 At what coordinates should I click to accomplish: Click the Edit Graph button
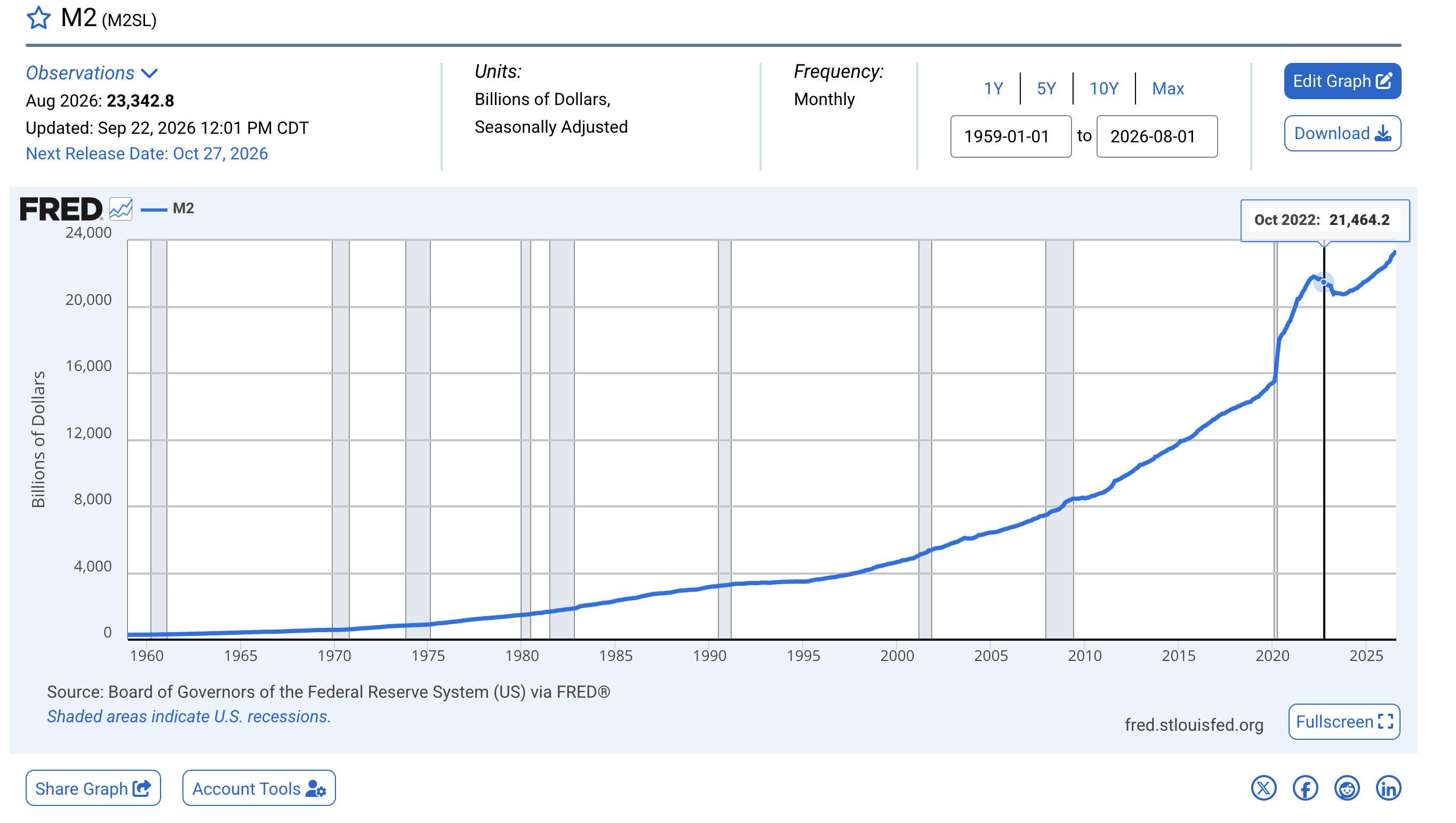pos(1342,81)
